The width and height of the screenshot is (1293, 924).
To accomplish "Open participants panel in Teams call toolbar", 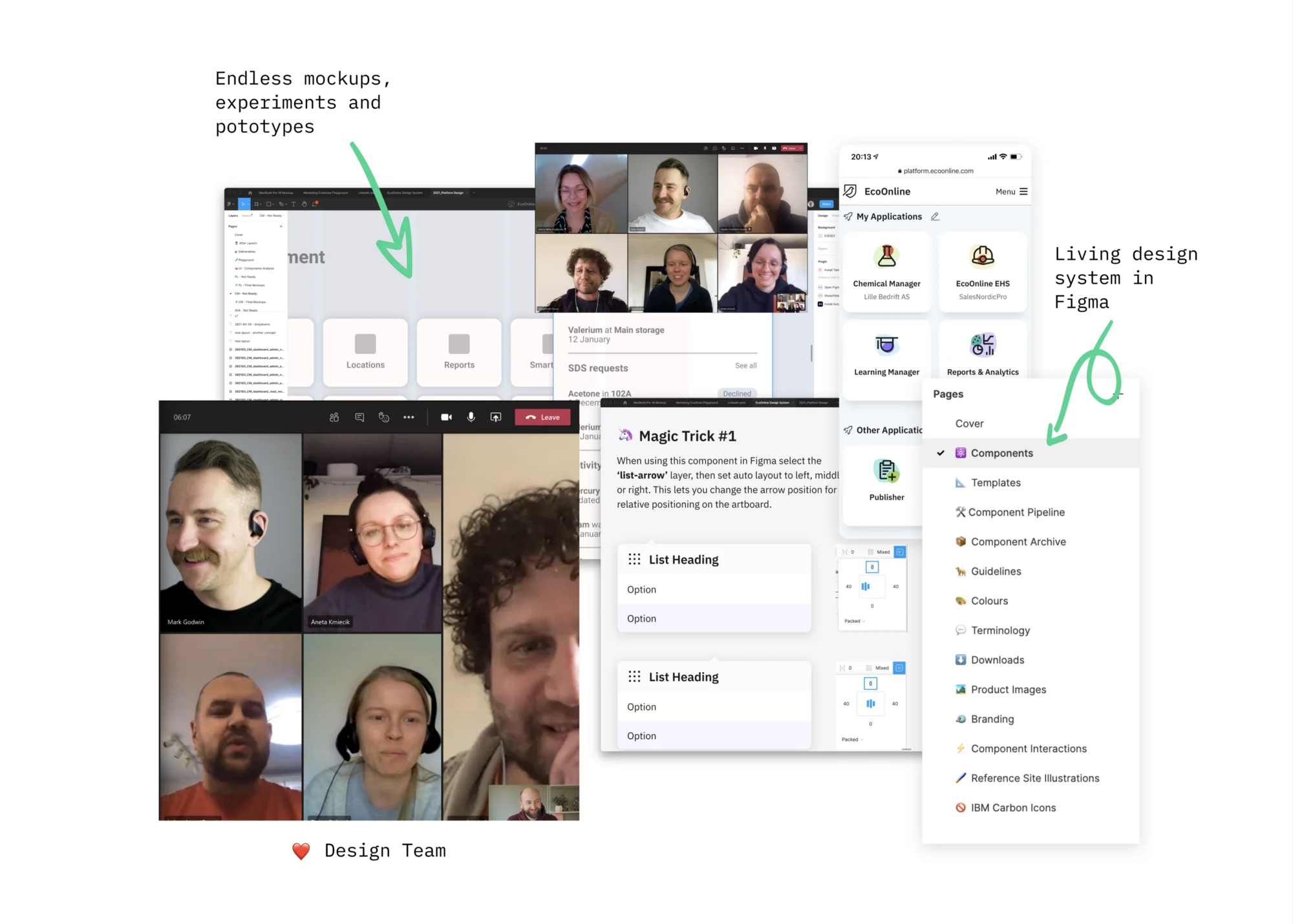I will tap(334, 417).
